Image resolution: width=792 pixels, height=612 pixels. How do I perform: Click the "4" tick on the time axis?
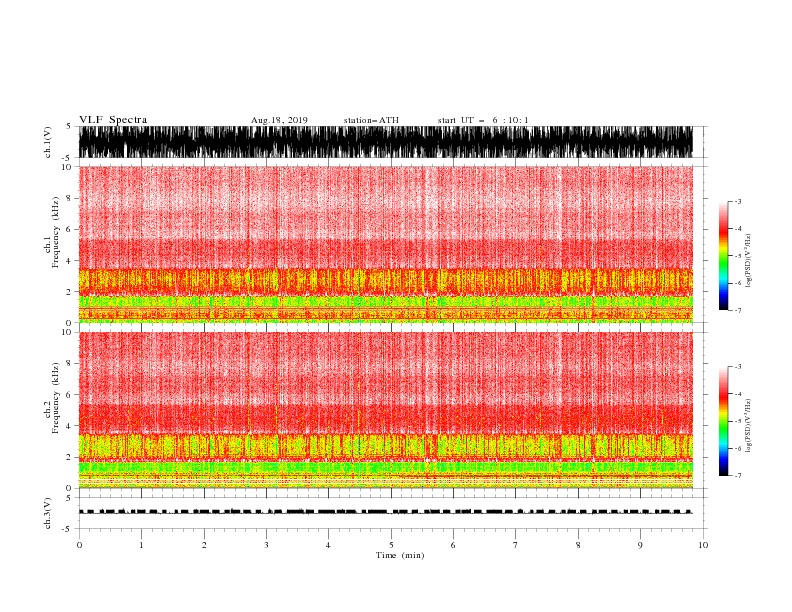(328, 545)
